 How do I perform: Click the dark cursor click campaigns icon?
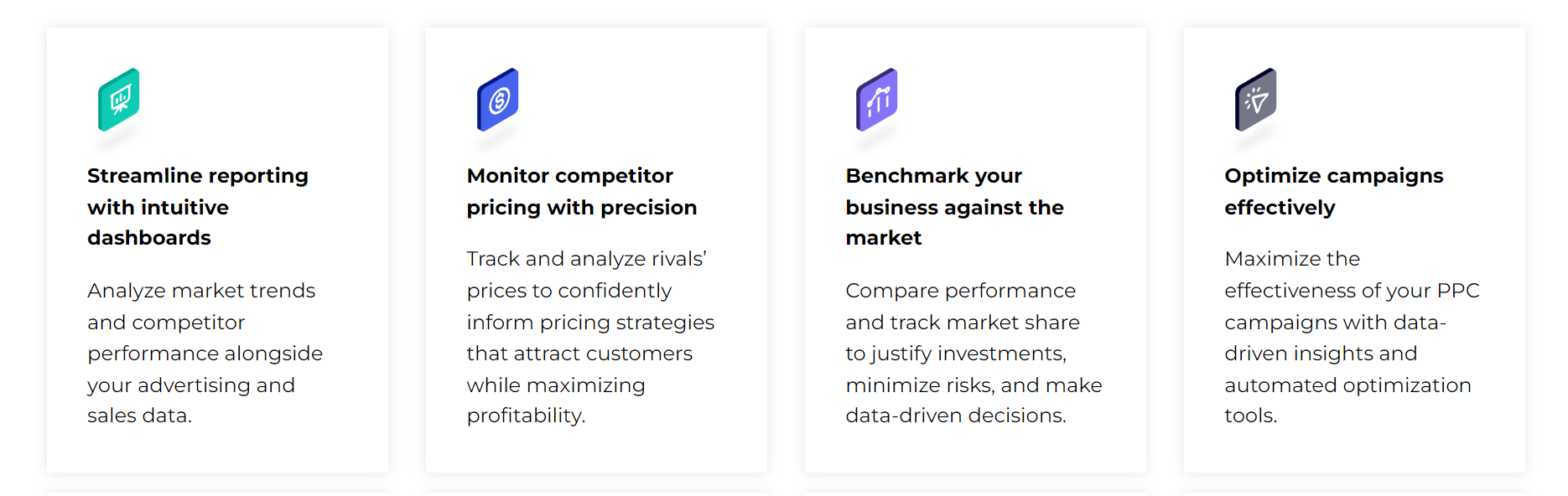(x=1256, y=100)
